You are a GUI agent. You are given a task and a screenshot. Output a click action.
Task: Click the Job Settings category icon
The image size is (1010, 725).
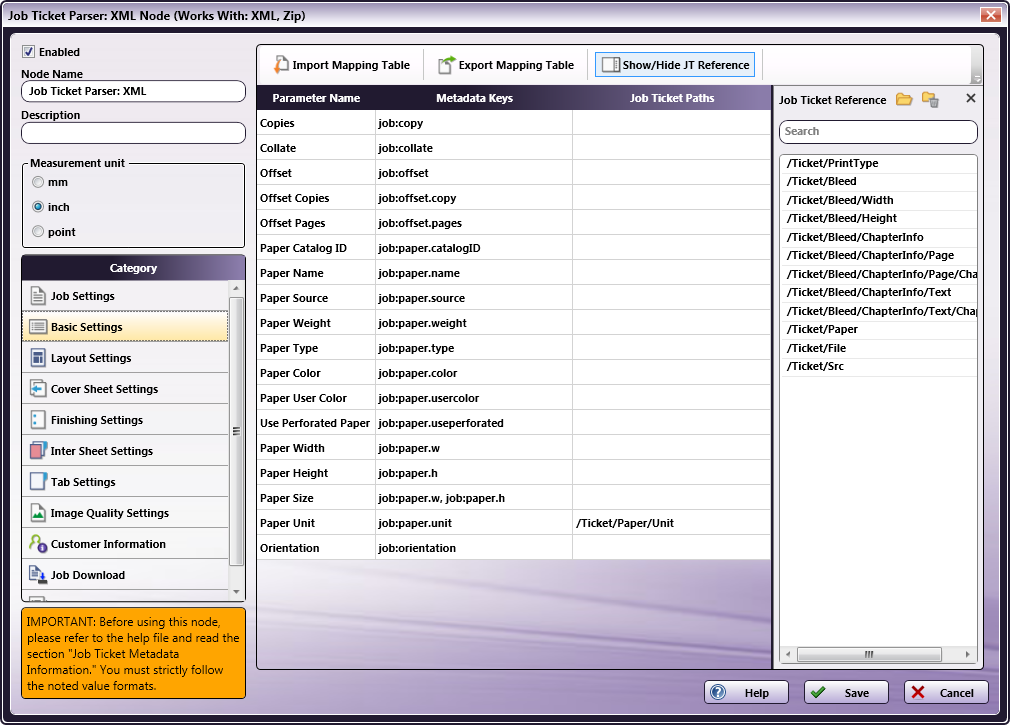click(38, 296)
